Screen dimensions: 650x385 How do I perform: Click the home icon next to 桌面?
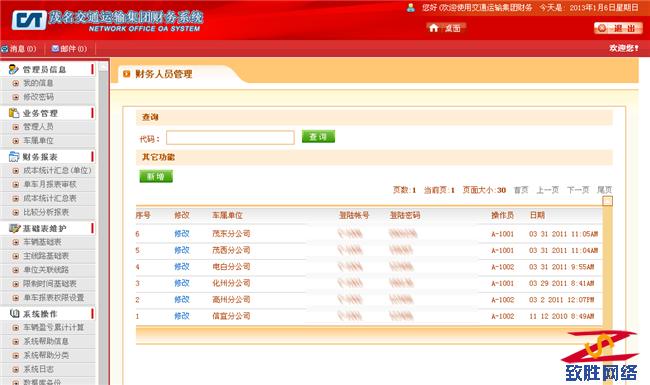434,28
